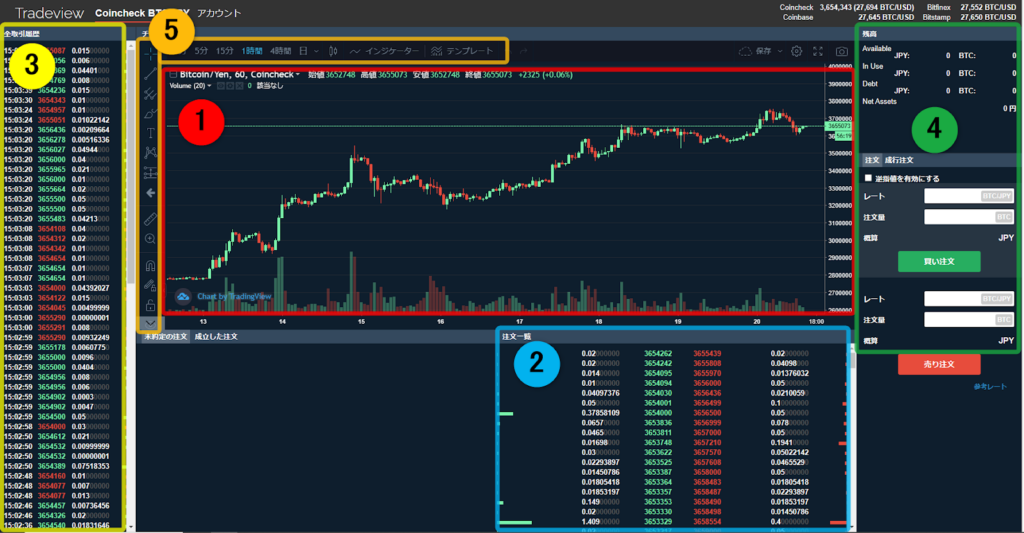Focus the buy 注文量 input field
This screenshot has height=533, width=1024.
tap(969, 217)
